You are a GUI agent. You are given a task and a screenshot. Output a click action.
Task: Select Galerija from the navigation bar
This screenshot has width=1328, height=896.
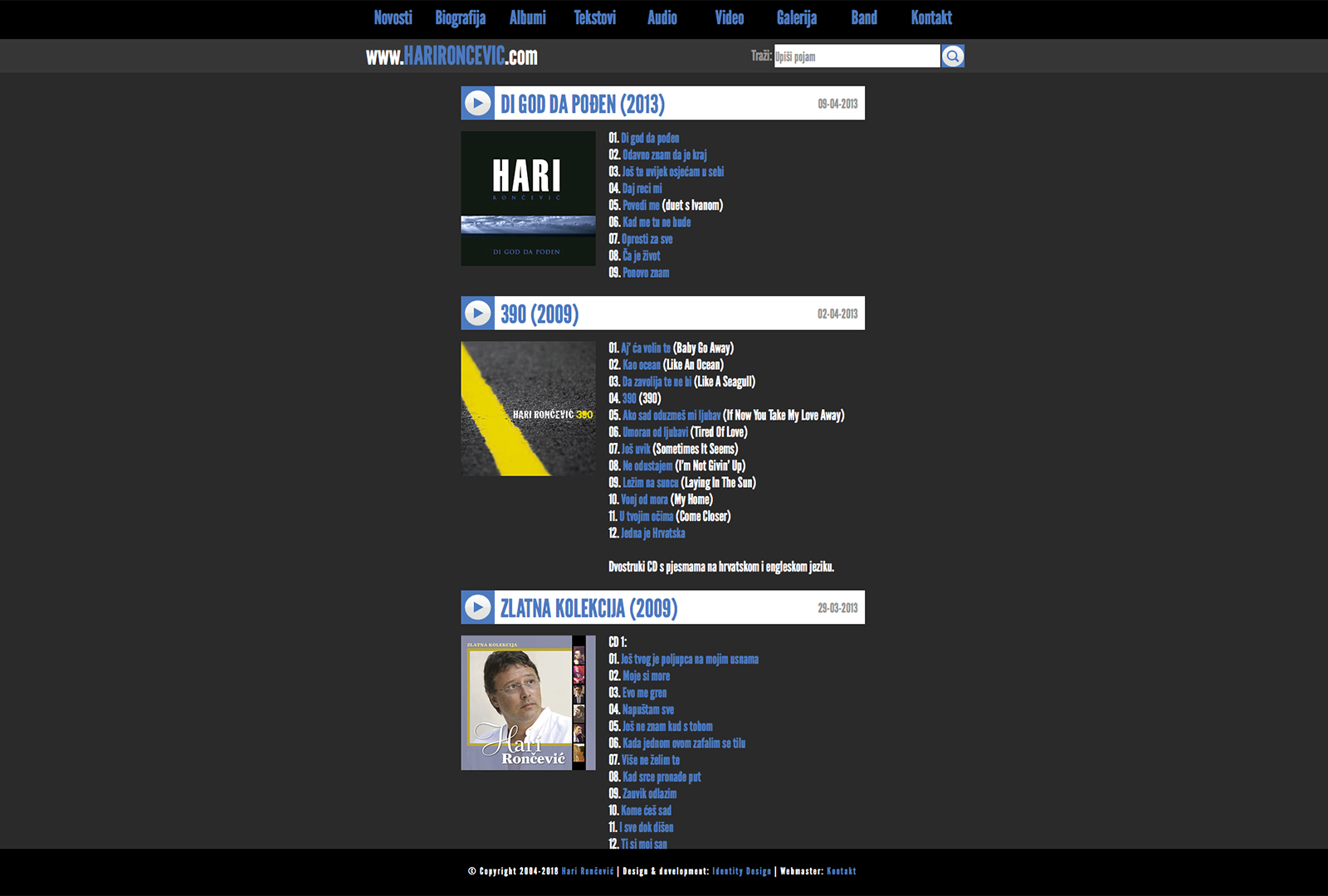(796, 18)
